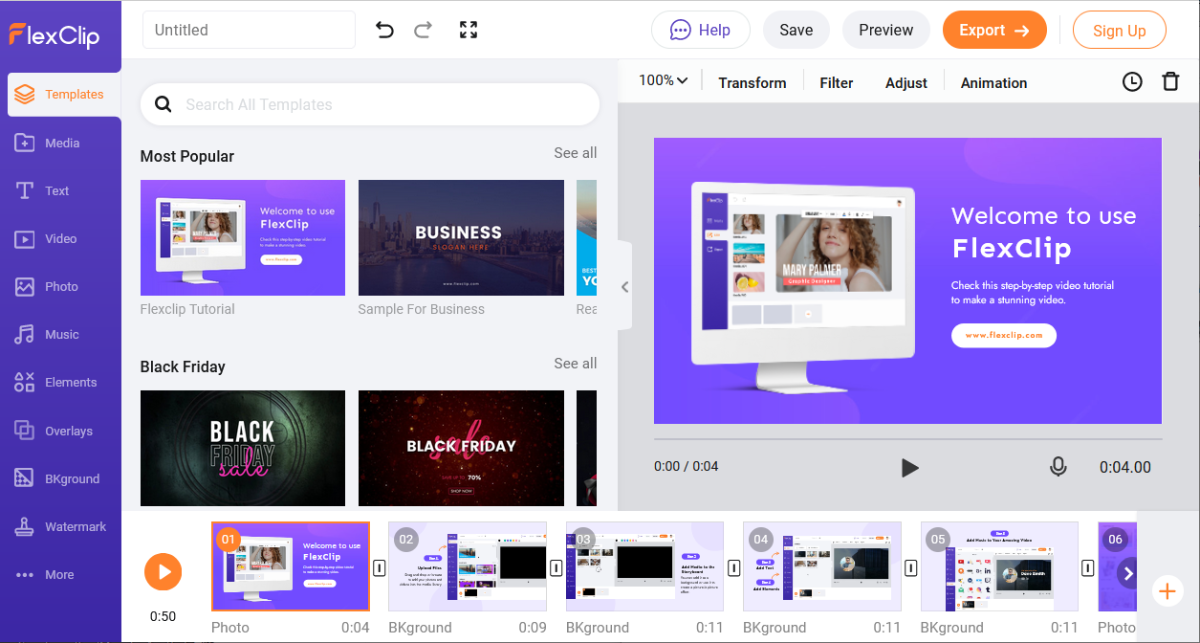Click transition icon between scenes 02 and 03

[556, 568]
